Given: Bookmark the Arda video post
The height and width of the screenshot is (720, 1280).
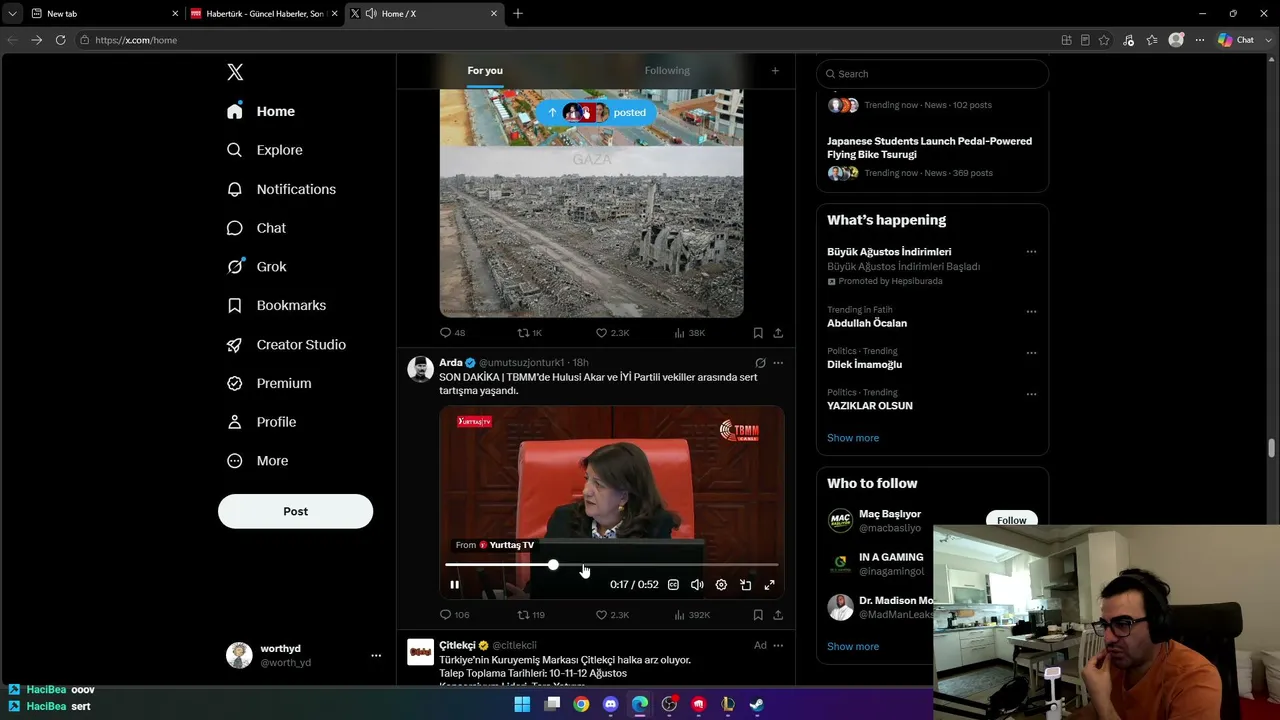Looking at the screenshot, I should 758,615.
